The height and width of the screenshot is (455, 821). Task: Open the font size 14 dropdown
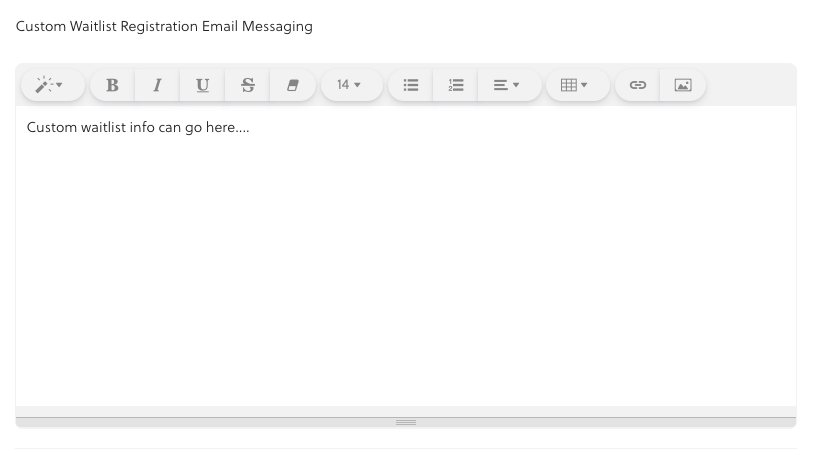(x=351, y=85)
